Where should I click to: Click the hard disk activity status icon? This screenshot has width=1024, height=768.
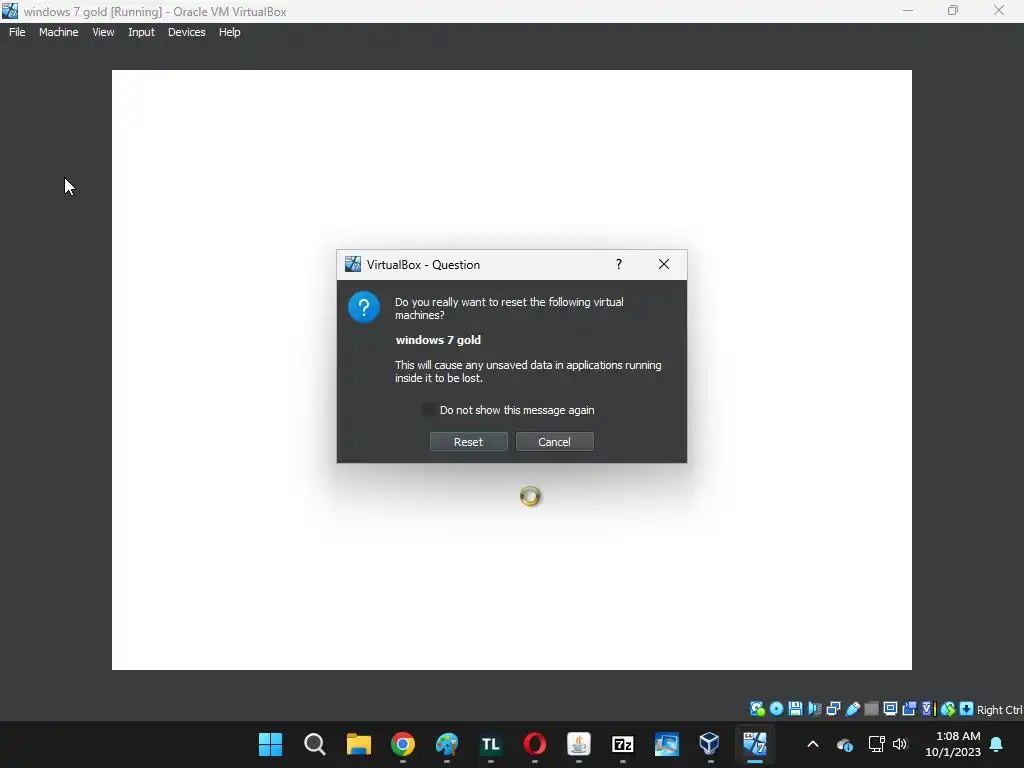[758, 709]
